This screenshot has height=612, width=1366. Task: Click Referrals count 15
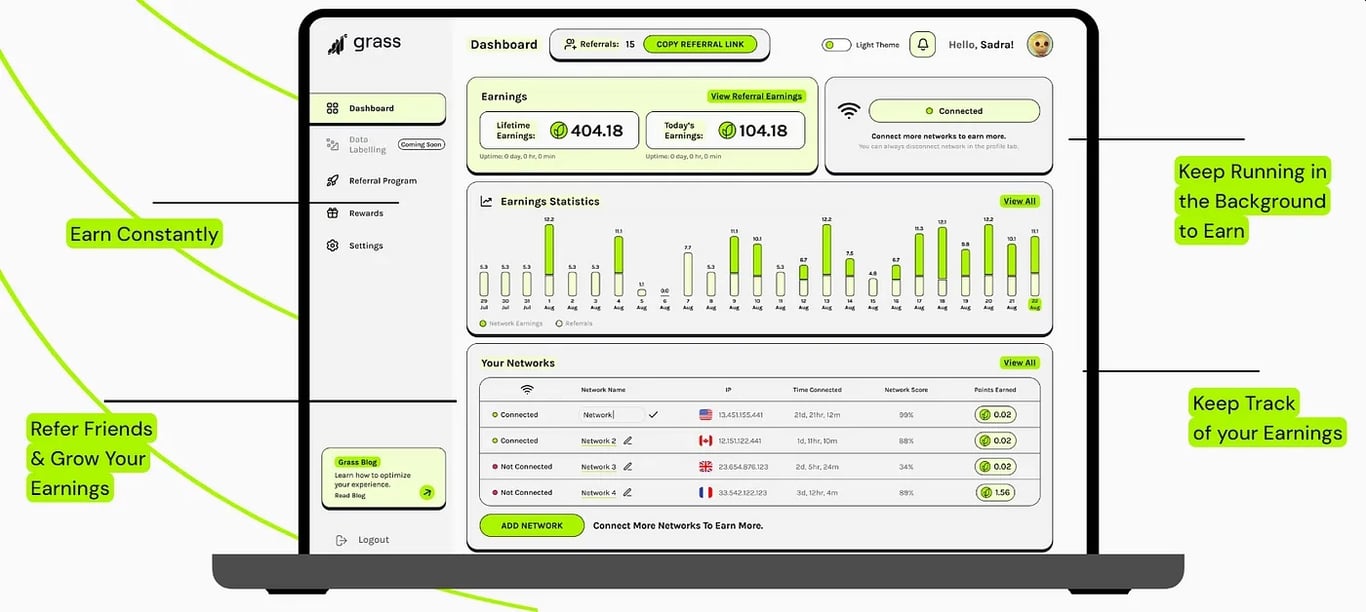[630, 44]
